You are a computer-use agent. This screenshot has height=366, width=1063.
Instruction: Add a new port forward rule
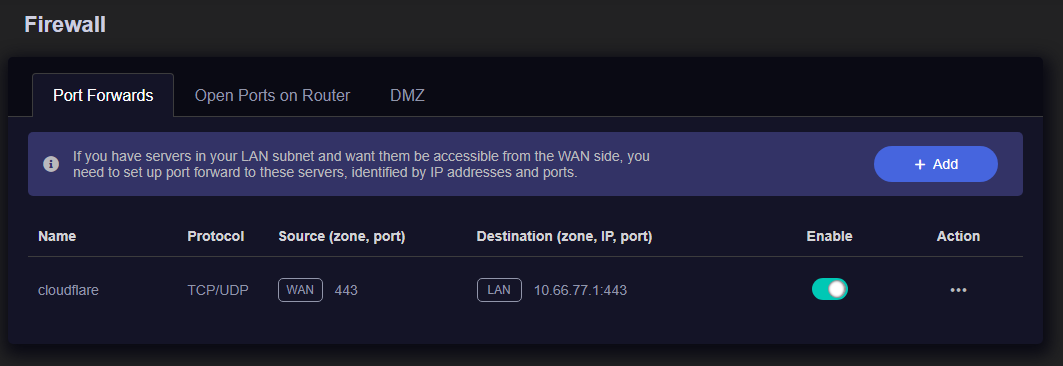click(936, 164)
